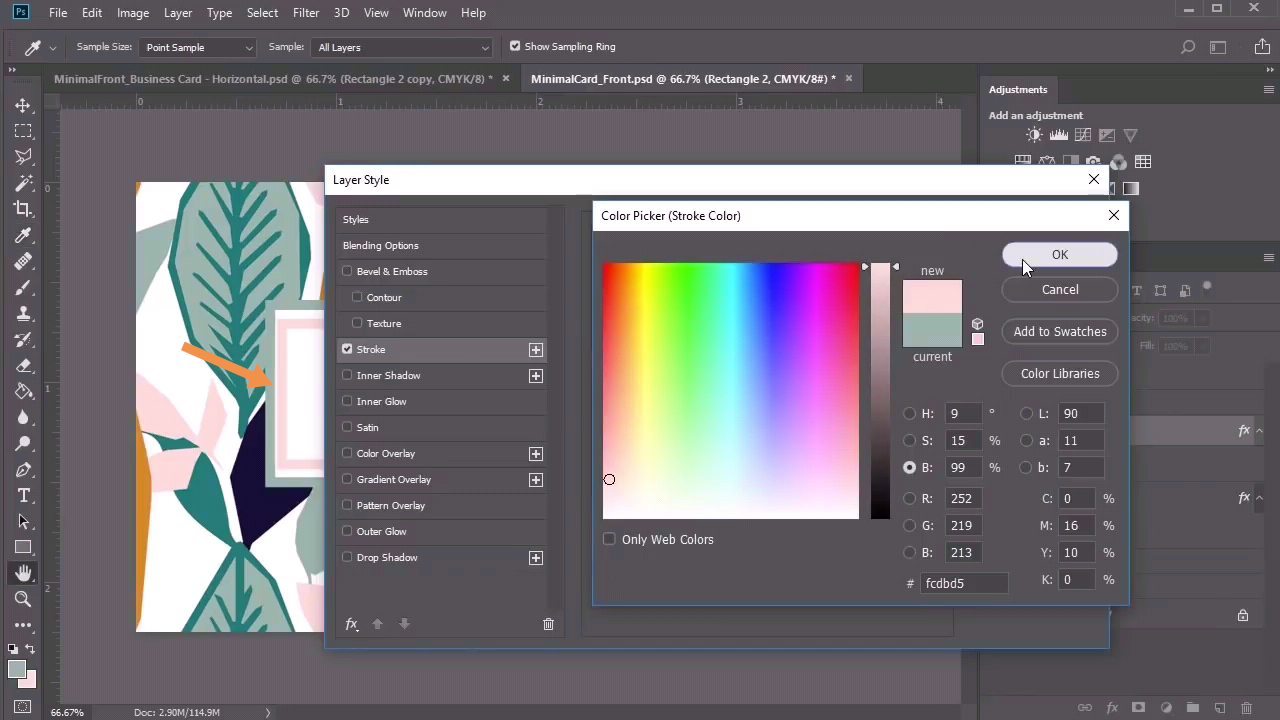
Task: Select the Magic Wand tool
Action: pos(23,183)
